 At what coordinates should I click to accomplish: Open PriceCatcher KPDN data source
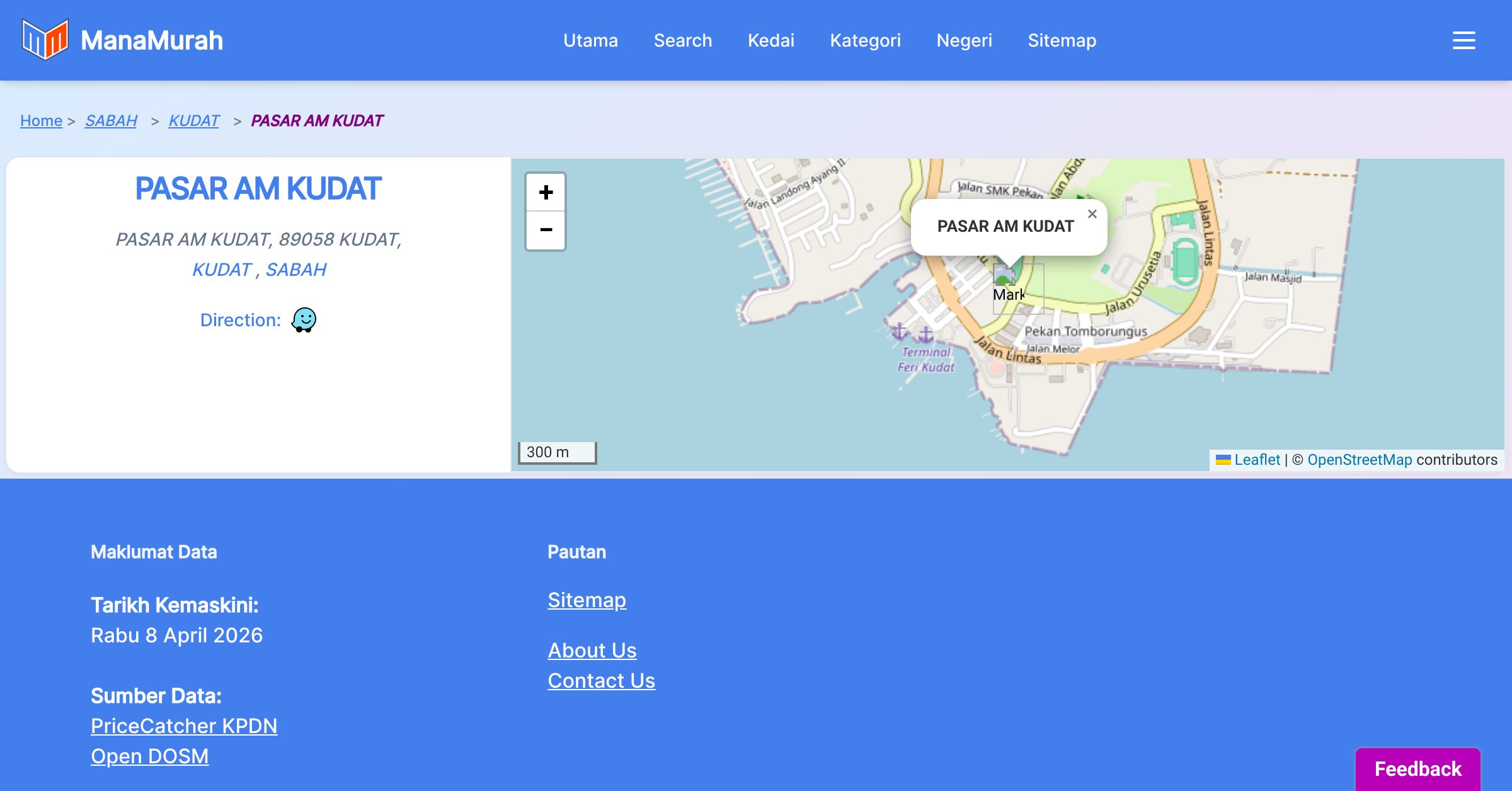[183, 726]
